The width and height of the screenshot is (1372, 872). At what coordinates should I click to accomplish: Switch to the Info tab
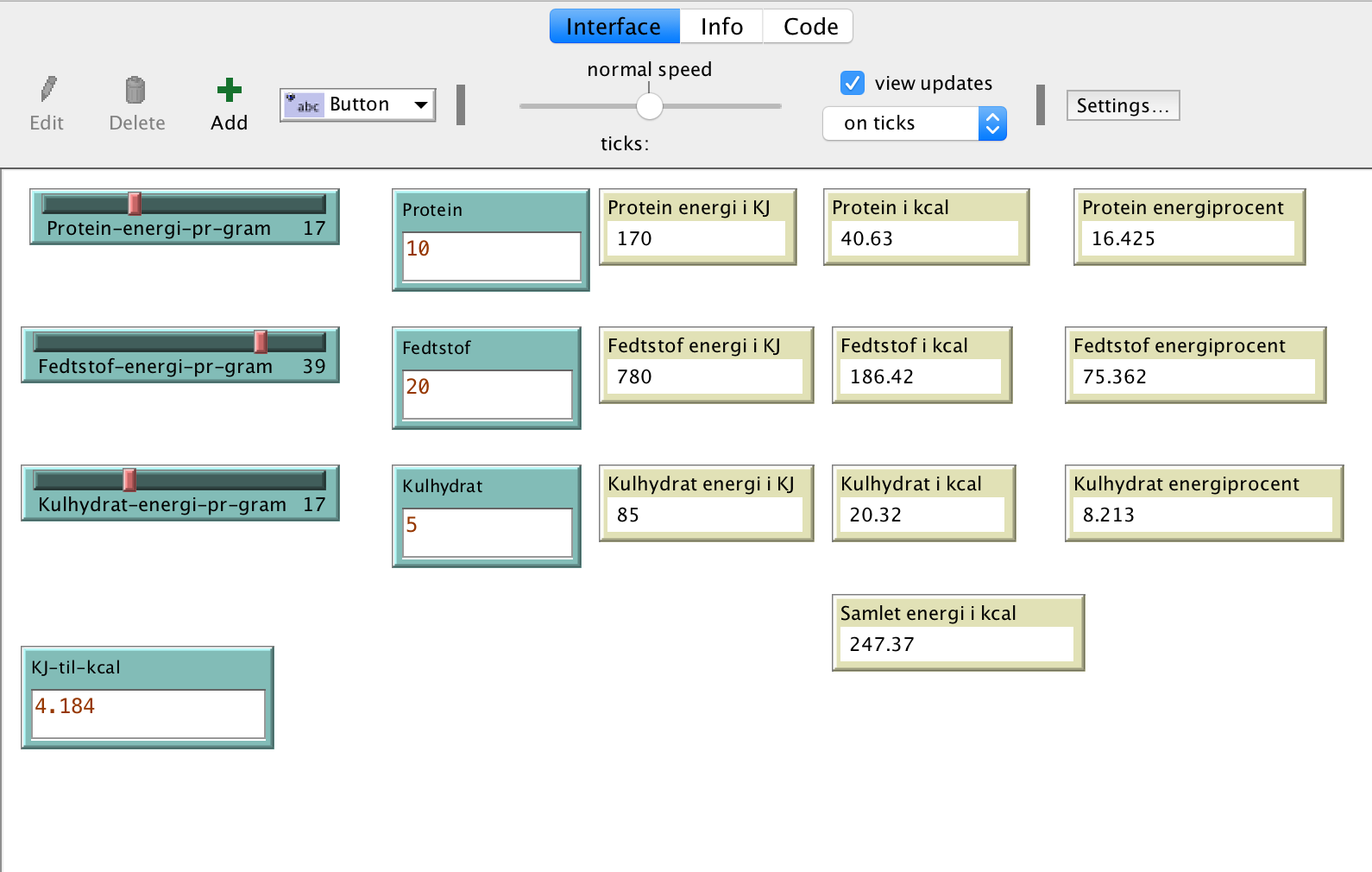[721, 27]
